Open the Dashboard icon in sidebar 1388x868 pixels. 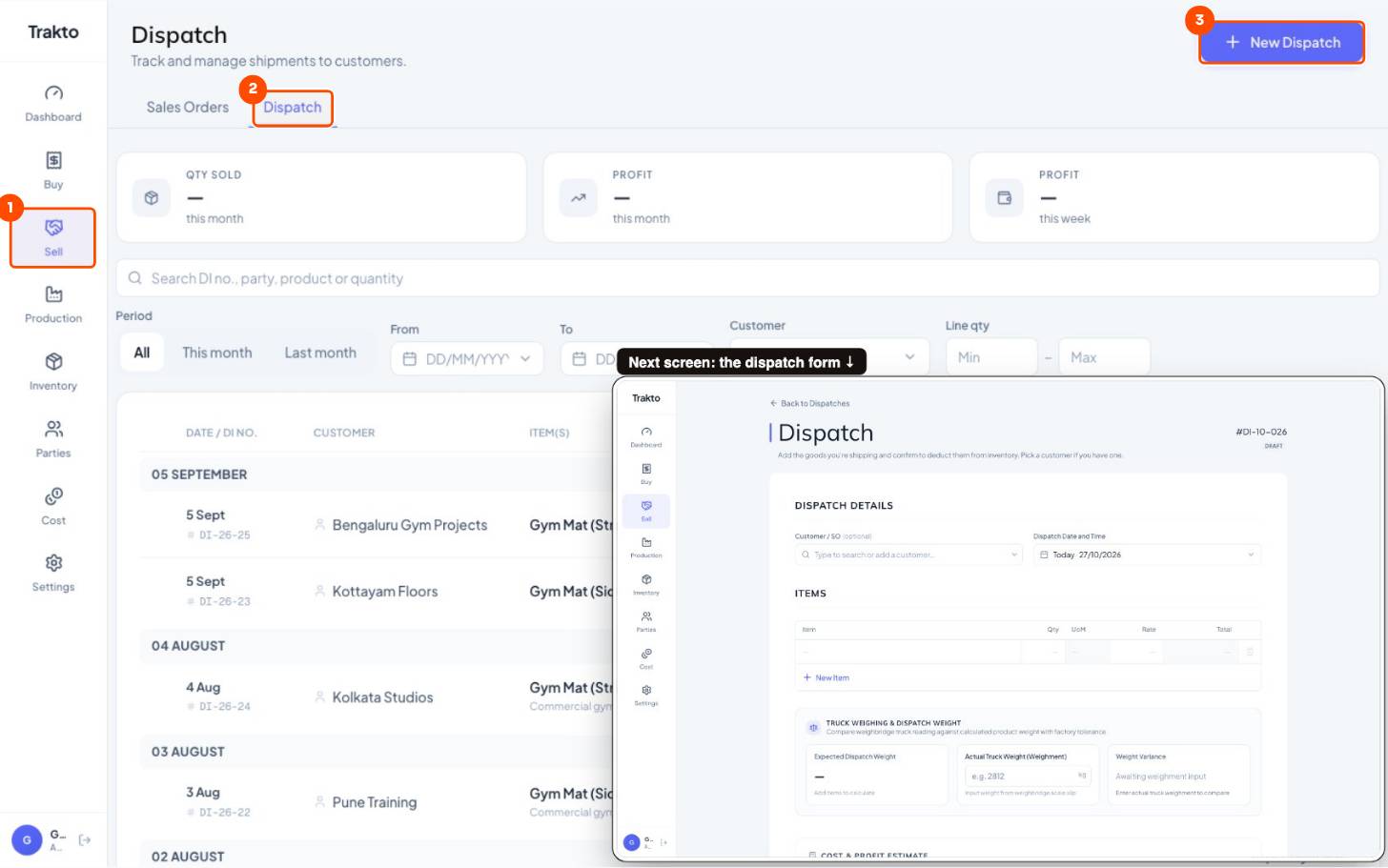pos(53,92)
